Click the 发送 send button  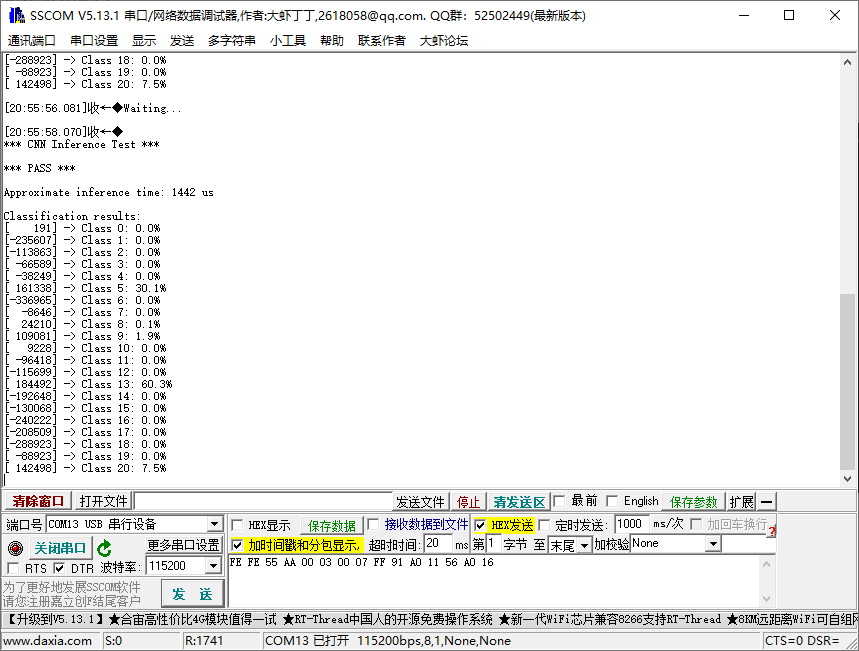[x=192, y=594]
